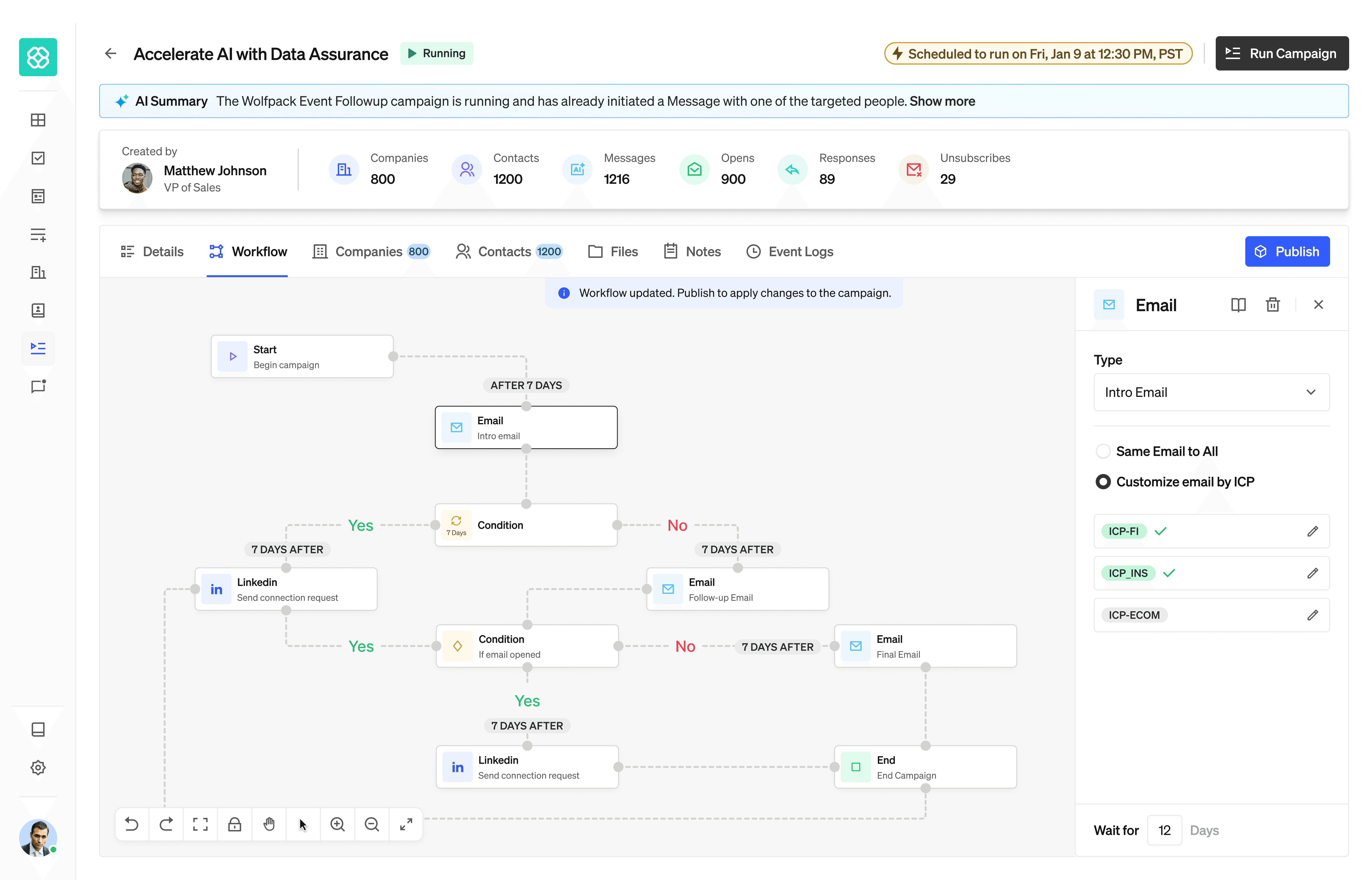Expand canvas to fullscreen
The width and height of the screenshot is (1372, 880).
click(x=406, y=824)
